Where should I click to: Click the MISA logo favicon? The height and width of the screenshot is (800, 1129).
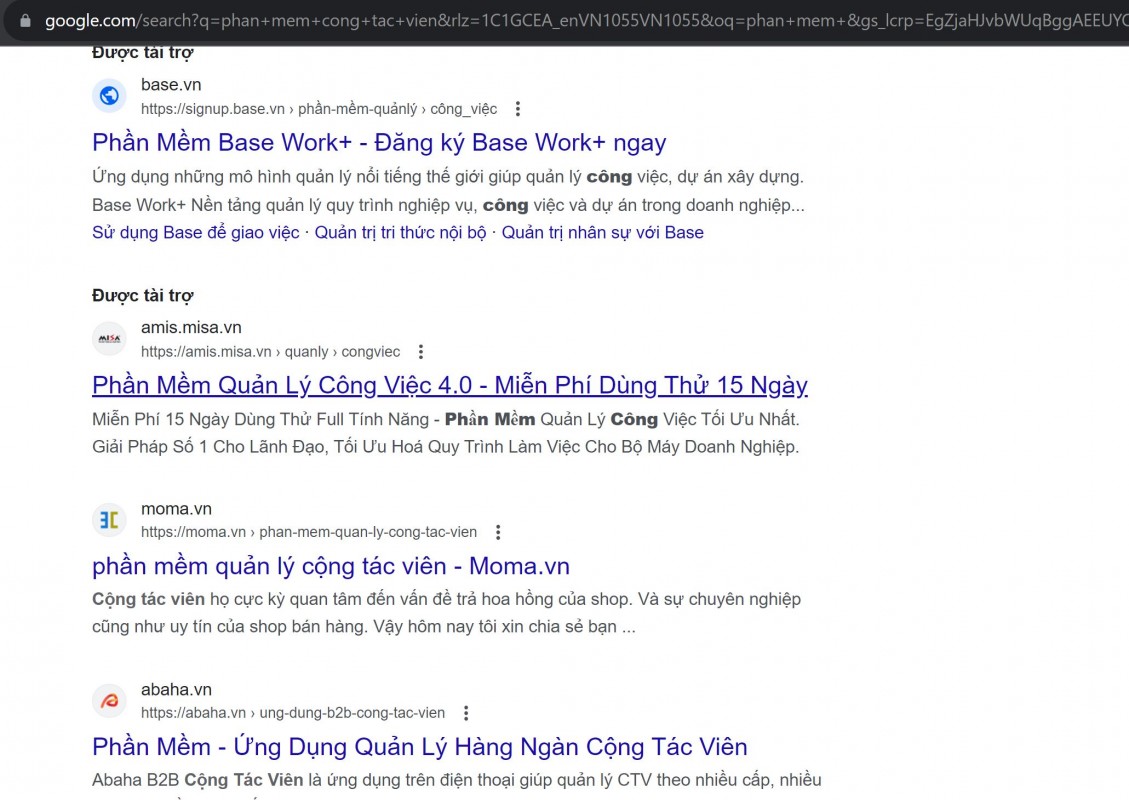[109, 339]
